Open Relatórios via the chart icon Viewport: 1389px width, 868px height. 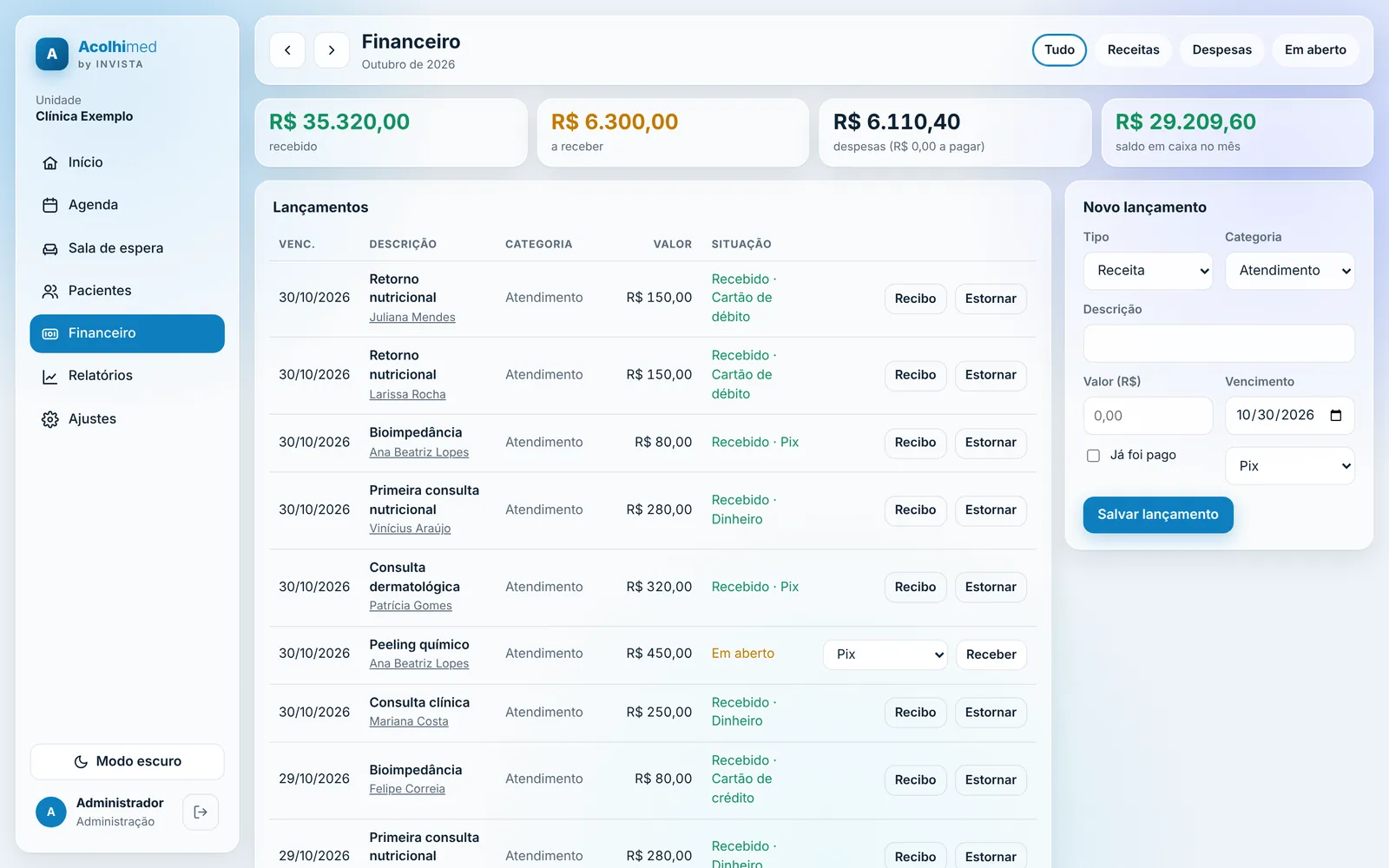coord(50,377)
